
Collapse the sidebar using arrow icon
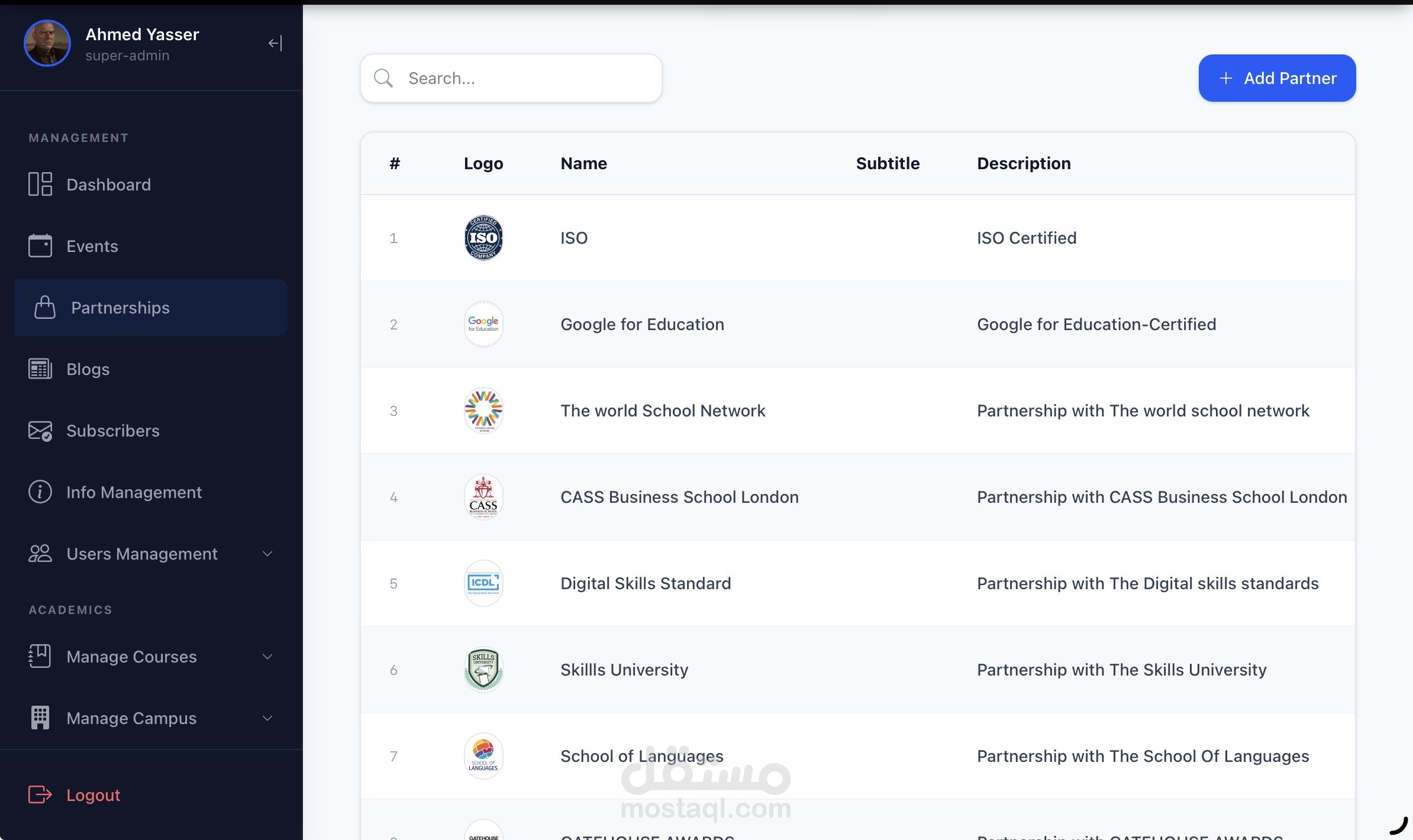(275, 43)
